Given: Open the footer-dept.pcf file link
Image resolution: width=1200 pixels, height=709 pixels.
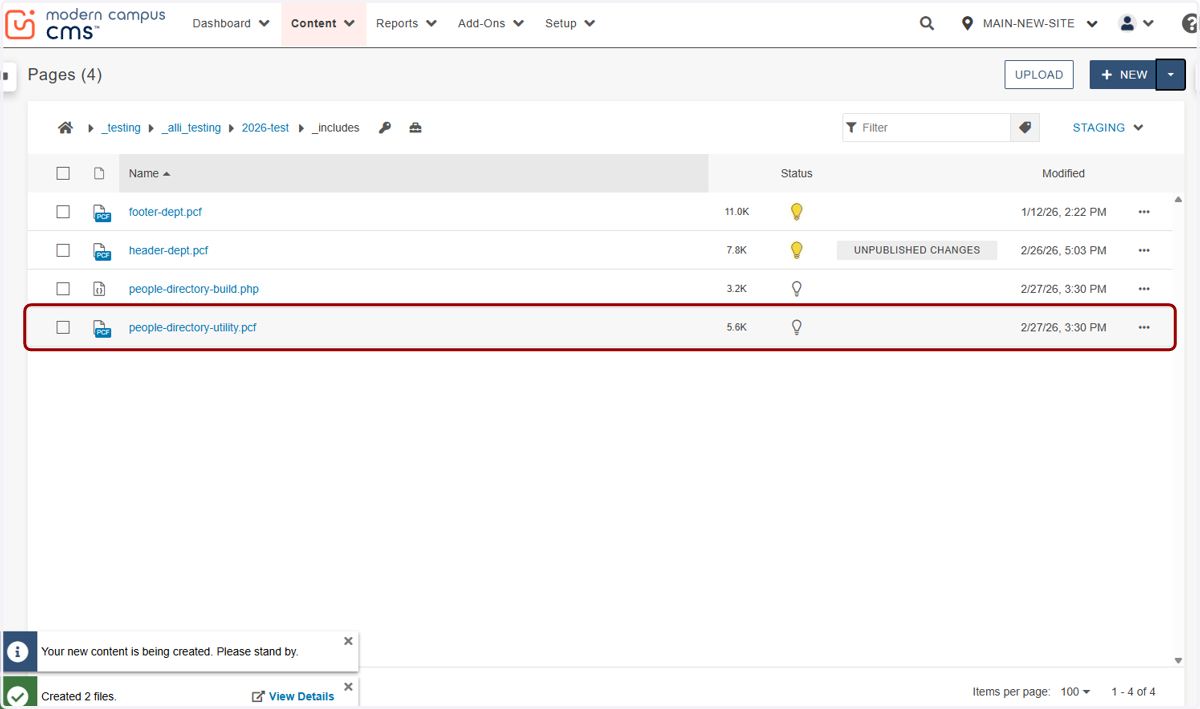Looking at the screenshot, I should pos(165,212).
